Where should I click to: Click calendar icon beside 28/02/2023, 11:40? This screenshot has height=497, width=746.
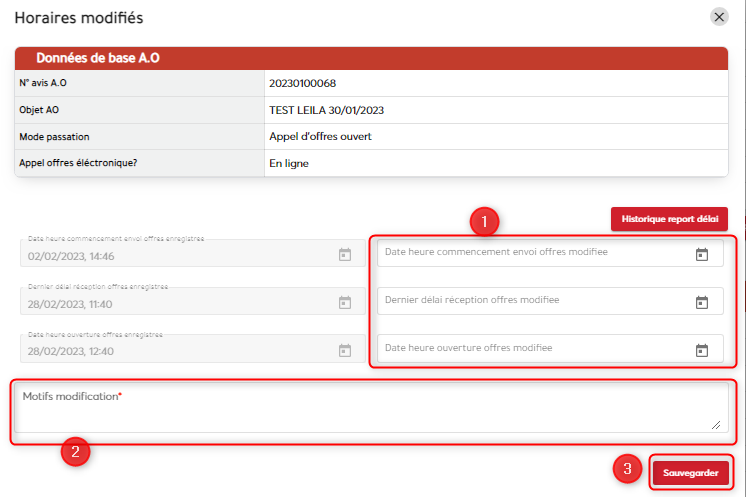pos(344,302)
